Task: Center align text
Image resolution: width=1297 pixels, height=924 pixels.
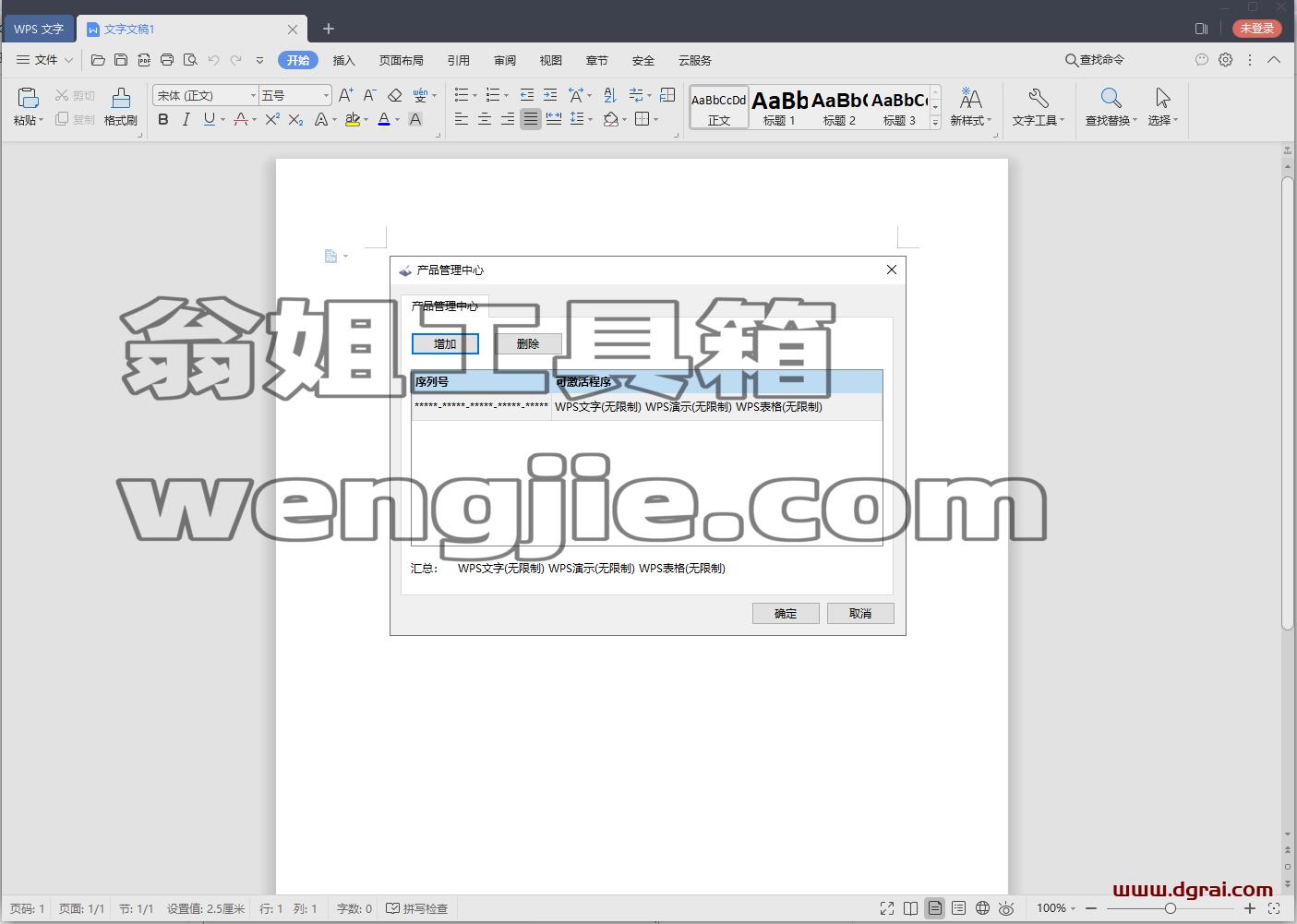Action: [485, 119]
